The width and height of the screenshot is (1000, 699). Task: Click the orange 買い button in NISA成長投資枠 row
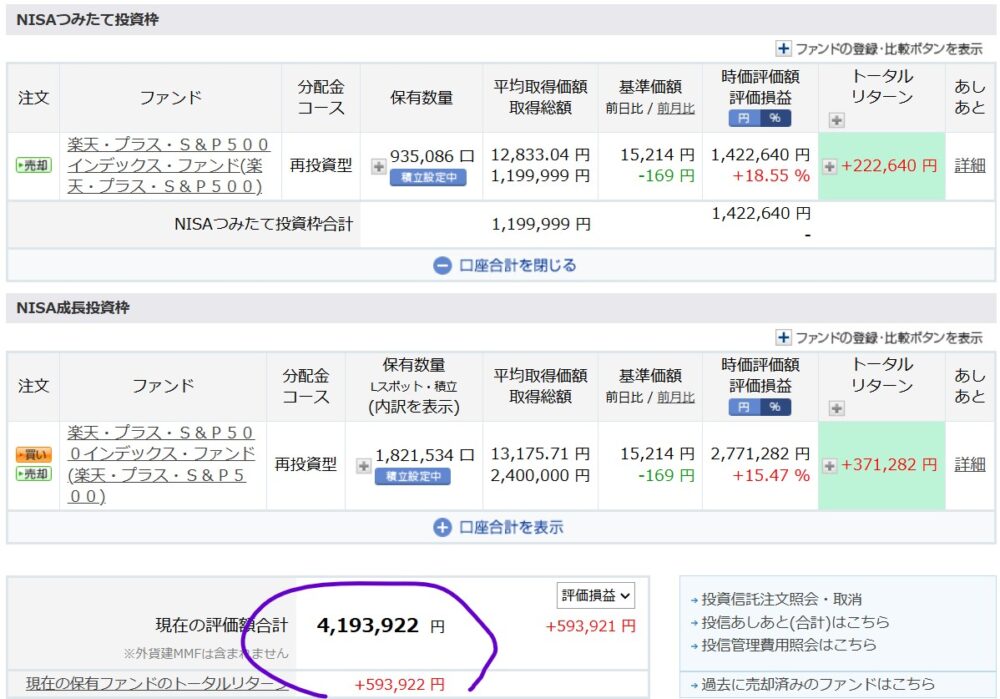pos(34,455)
